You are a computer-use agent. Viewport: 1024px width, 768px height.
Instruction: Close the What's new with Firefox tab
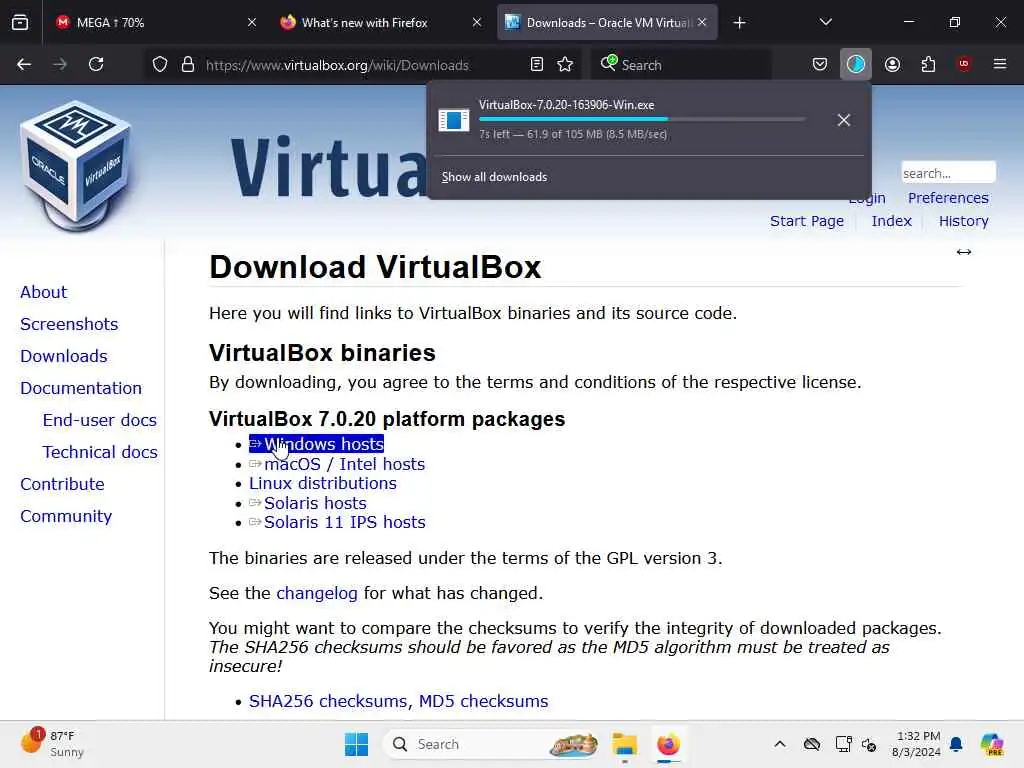coord(477,22)
